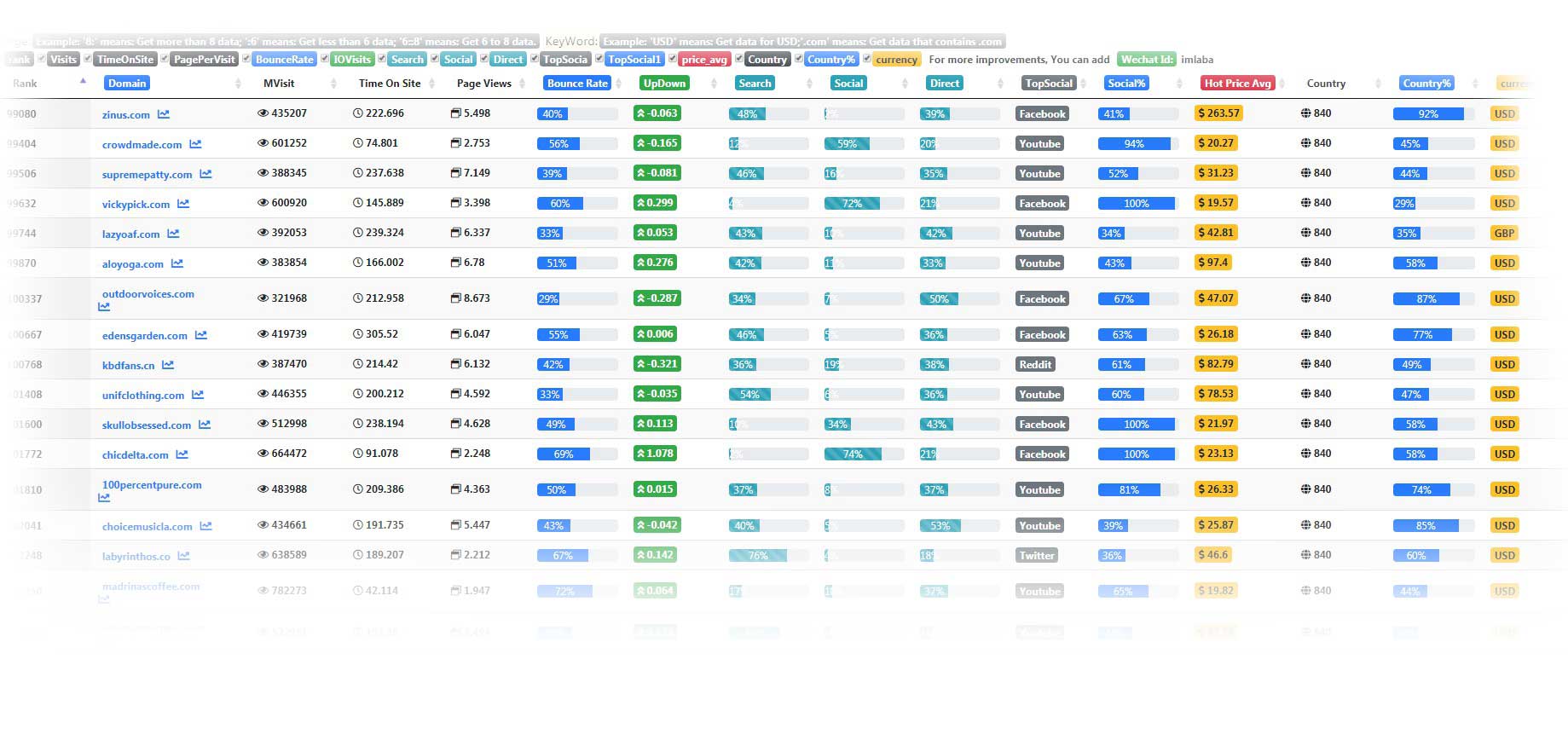Click page views icon in supremepatty.com row
Viewport: 1568px width, 746px height.
pos(455,173)
